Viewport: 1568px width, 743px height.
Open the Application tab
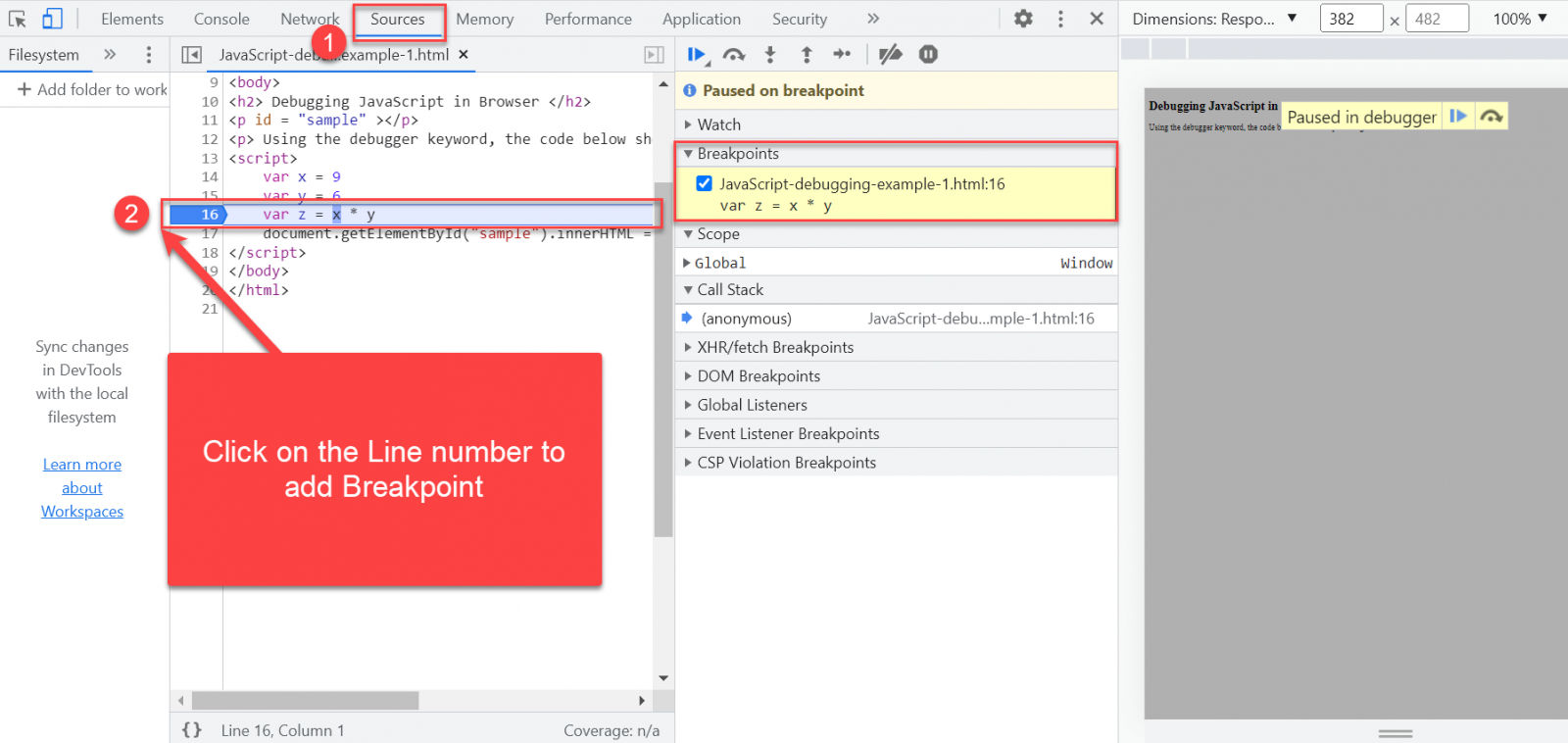tap(702, 19)
